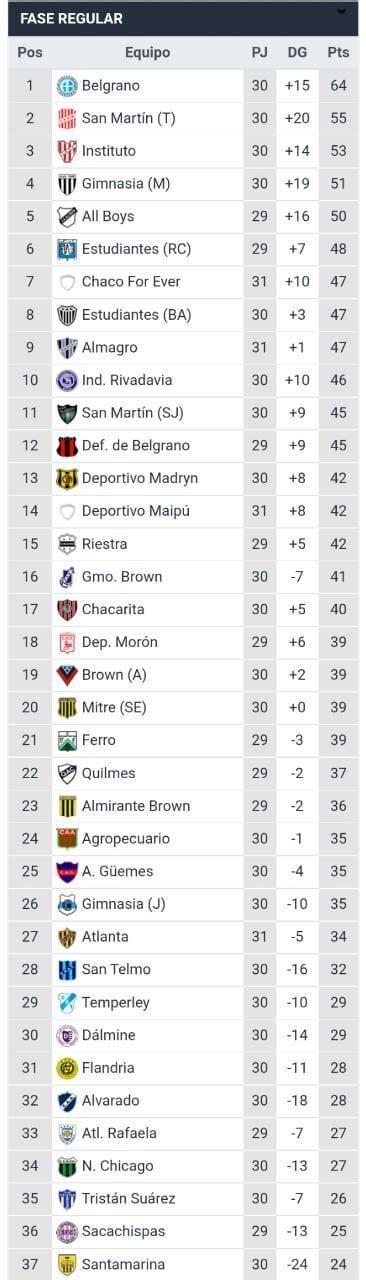Sort table by Pts column header
This screenshot has width=366, height=1280.
[338, 53]
